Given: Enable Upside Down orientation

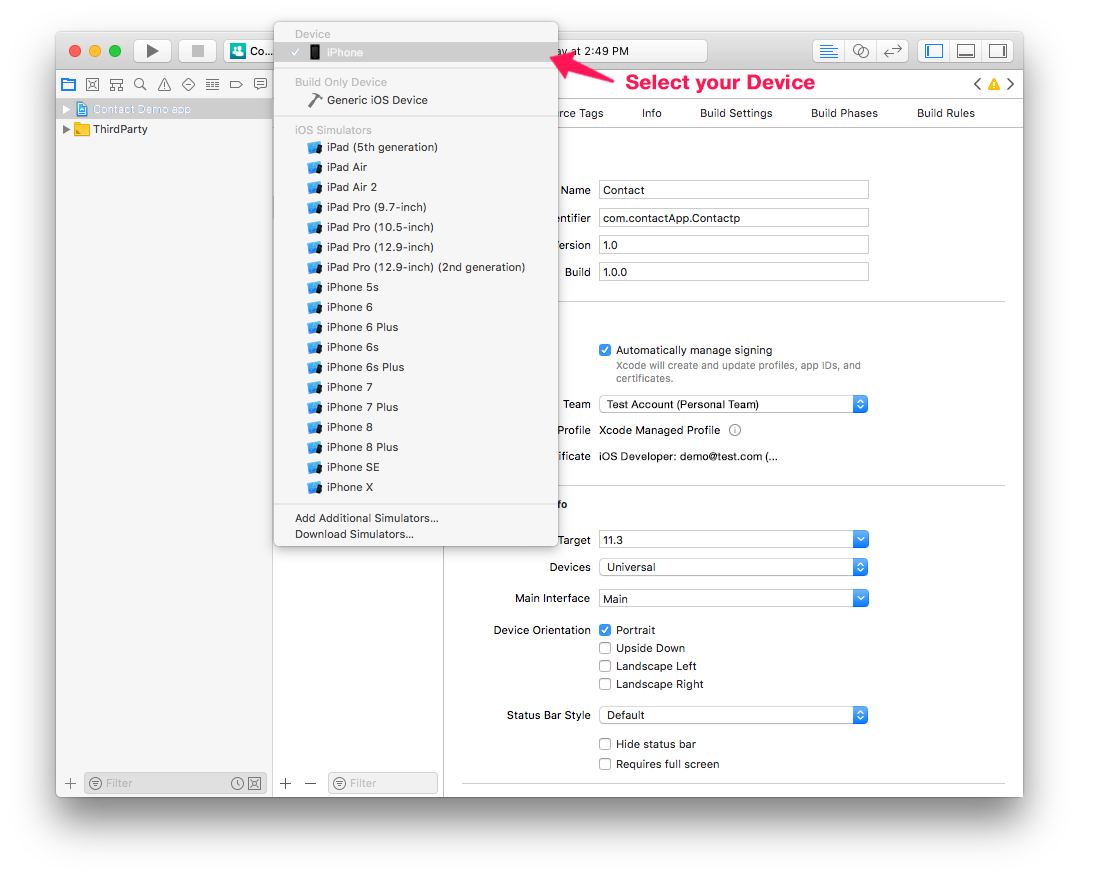Looking at the screenshot, I should (x=604, y=648).
